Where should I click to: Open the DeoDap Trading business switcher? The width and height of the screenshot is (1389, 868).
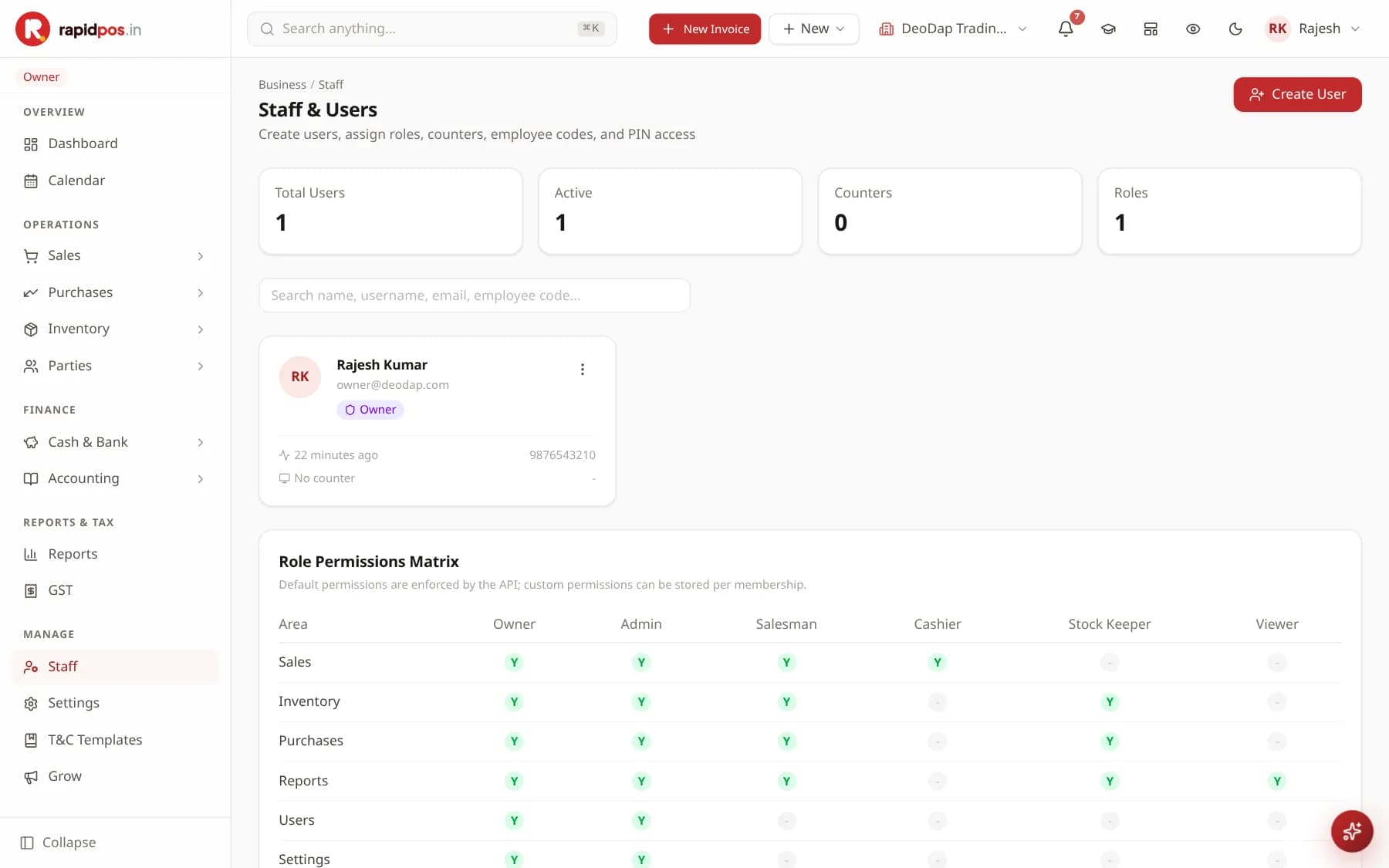(x=953, y=29)
